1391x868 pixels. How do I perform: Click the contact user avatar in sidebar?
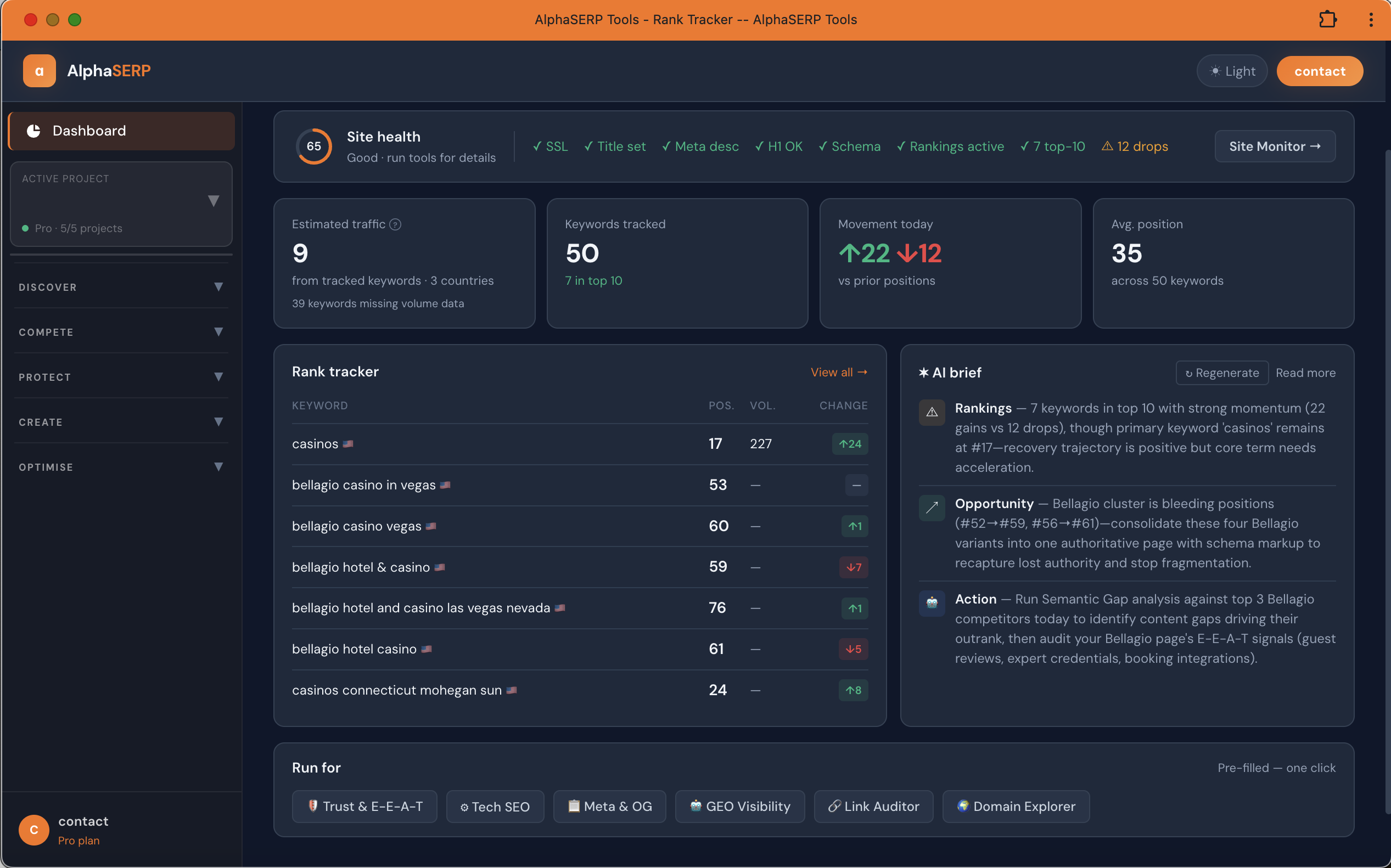(x=34, y=830)
